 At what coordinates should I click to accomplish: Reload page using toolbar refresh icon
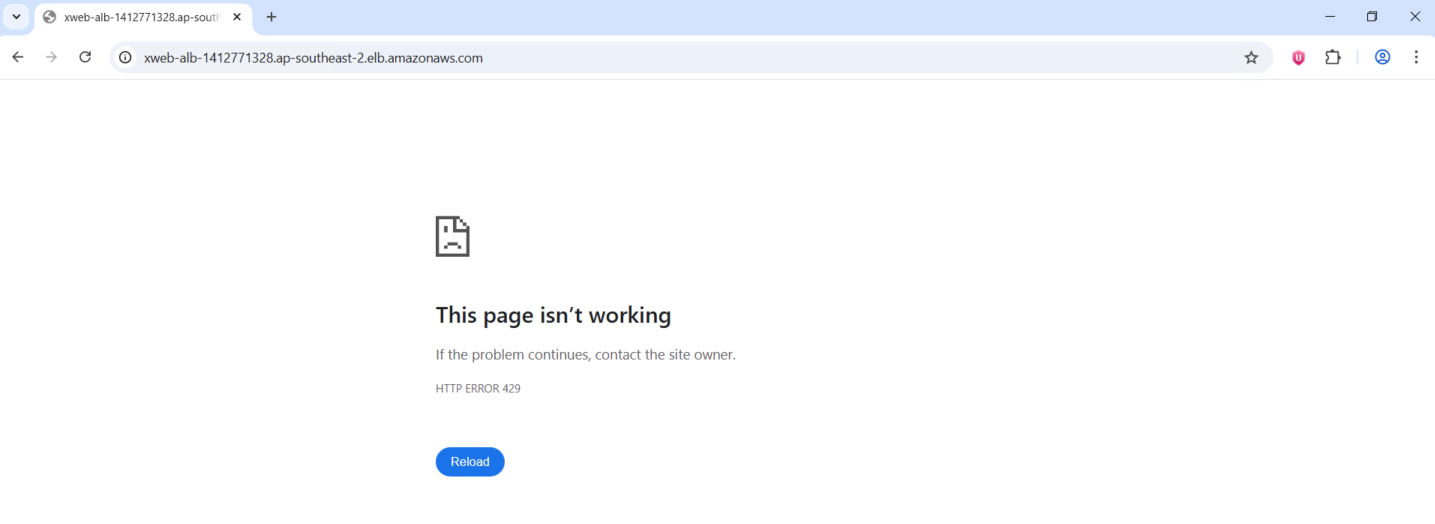[85, 58]
